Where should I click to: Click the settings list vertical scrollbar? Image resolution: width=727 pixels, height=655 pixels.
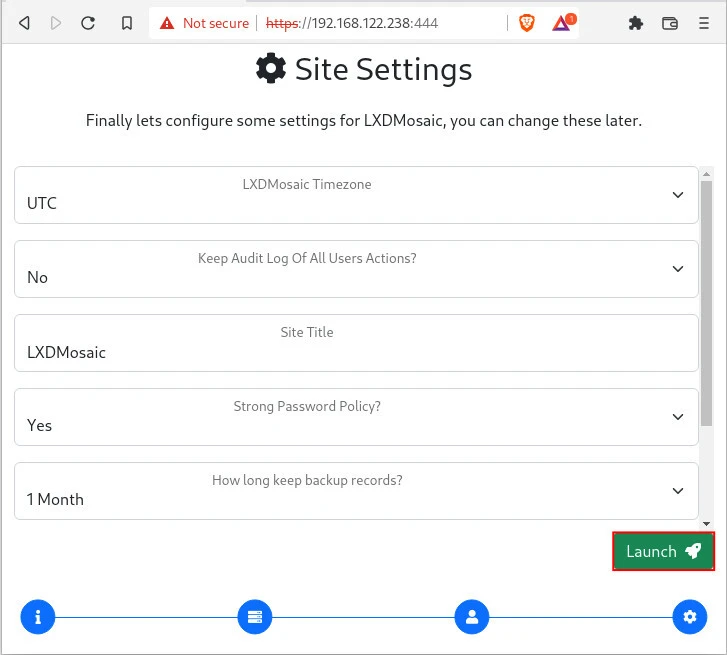[x=706, y=300]
